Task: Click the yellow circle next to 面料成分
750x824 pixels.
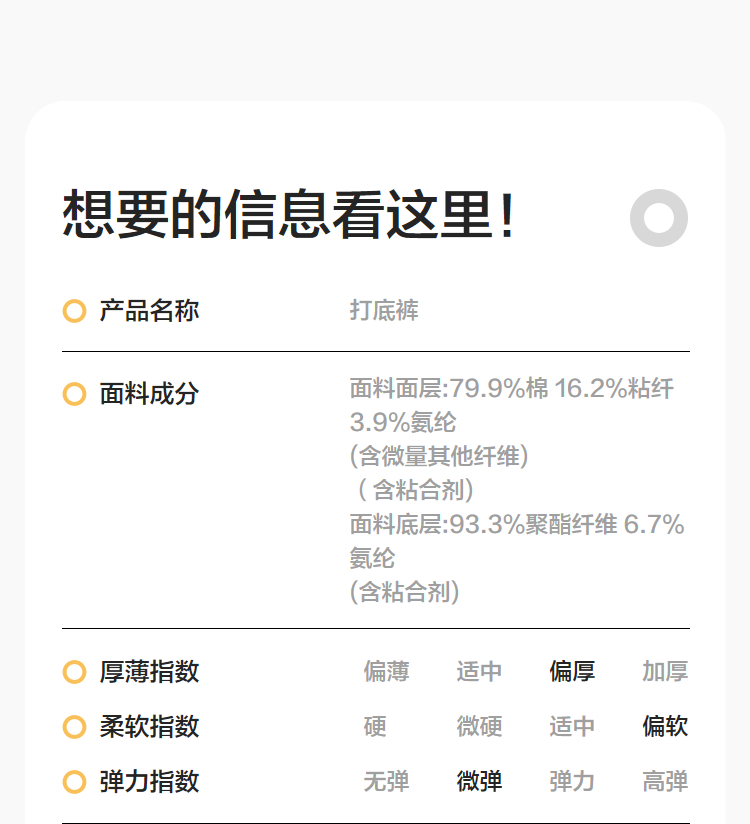Action: coord(74,394)
